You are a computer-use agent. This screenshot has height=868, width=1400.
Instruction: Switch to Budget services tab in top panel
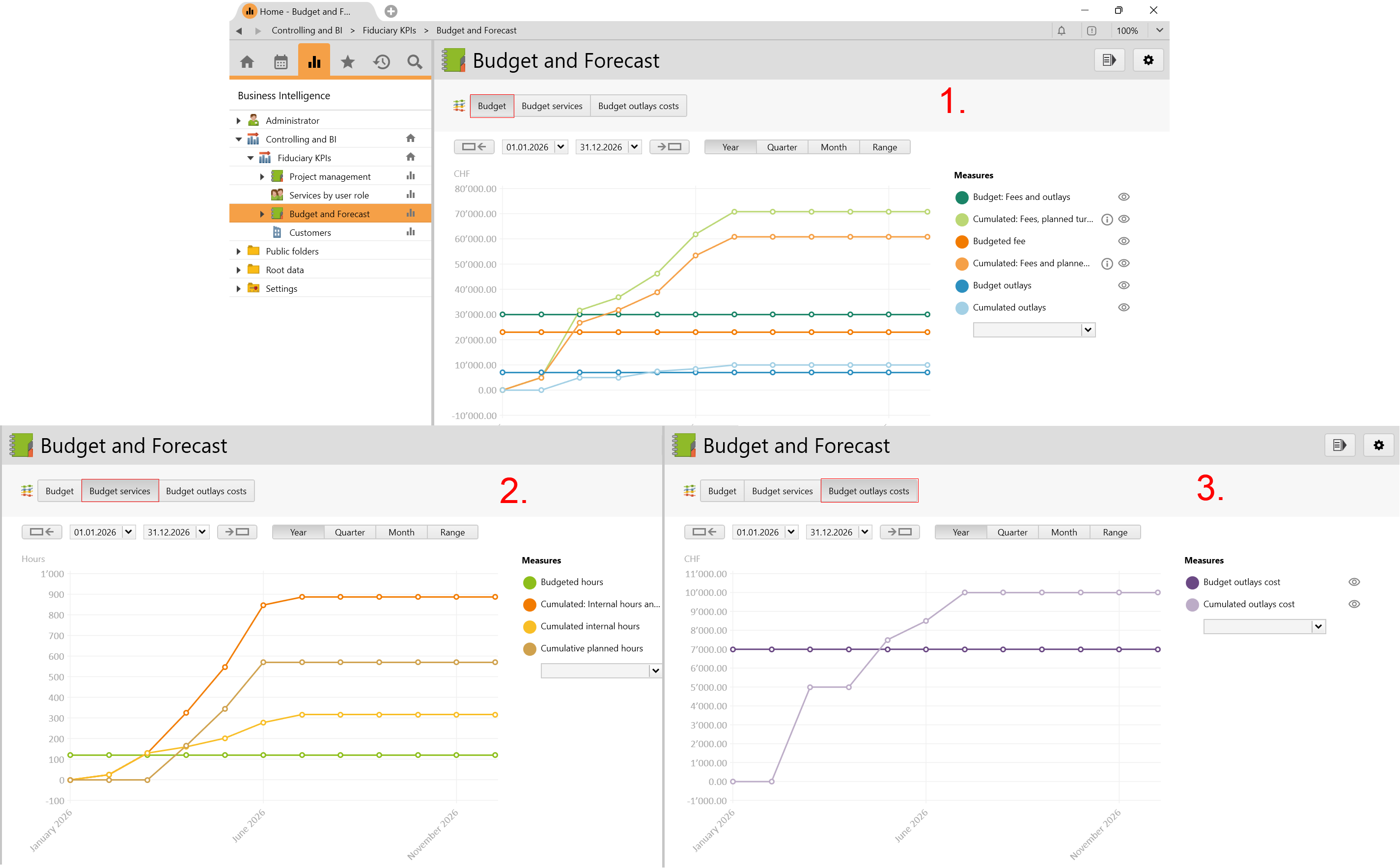[552, 106]
